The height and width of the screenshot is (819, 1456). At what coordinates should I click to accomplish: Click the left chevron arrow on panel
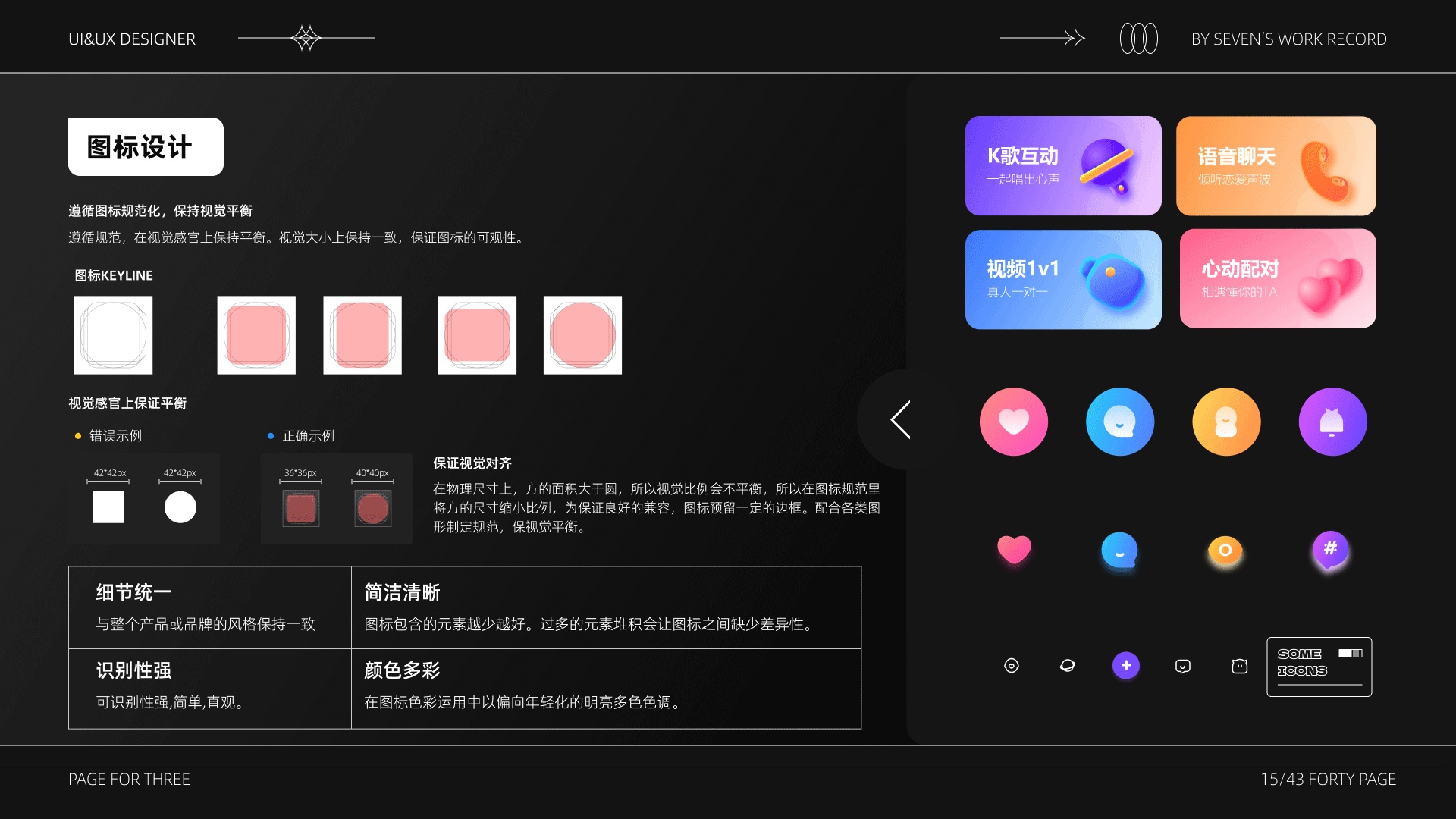tap(900, 419)
